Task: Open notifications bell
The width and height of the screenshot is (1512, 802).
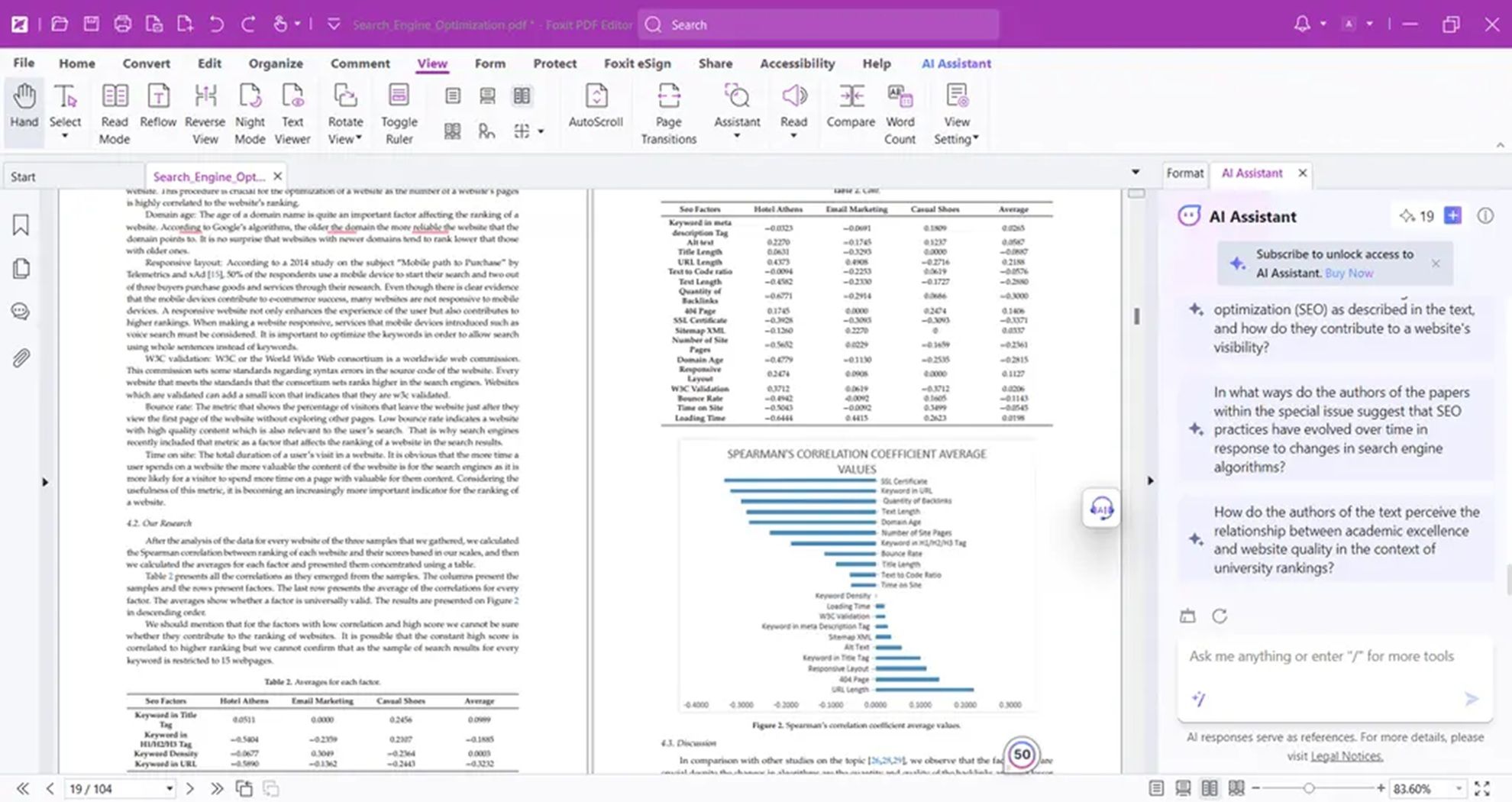Action: click(1302, 24)
